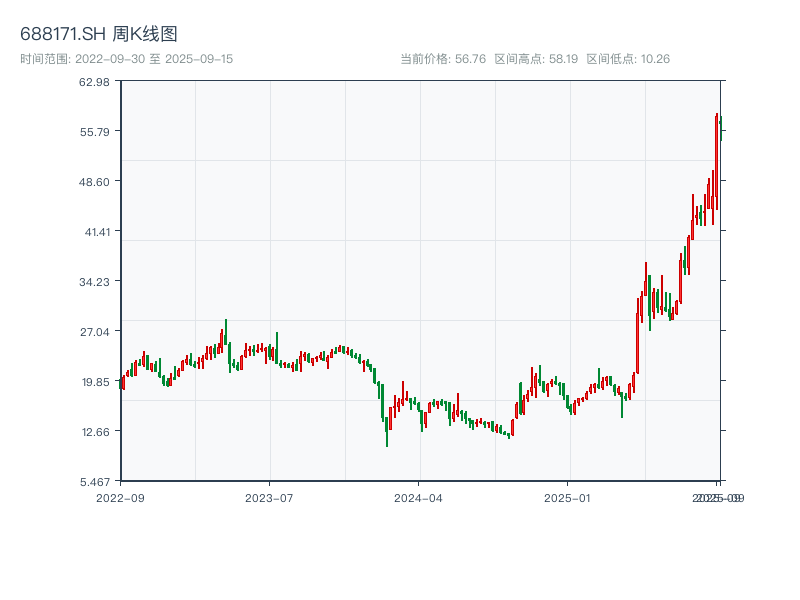Click the 时间范围 date range text
Image resolution: width=800 pixels, height=600 pixels.
point(126,59)
